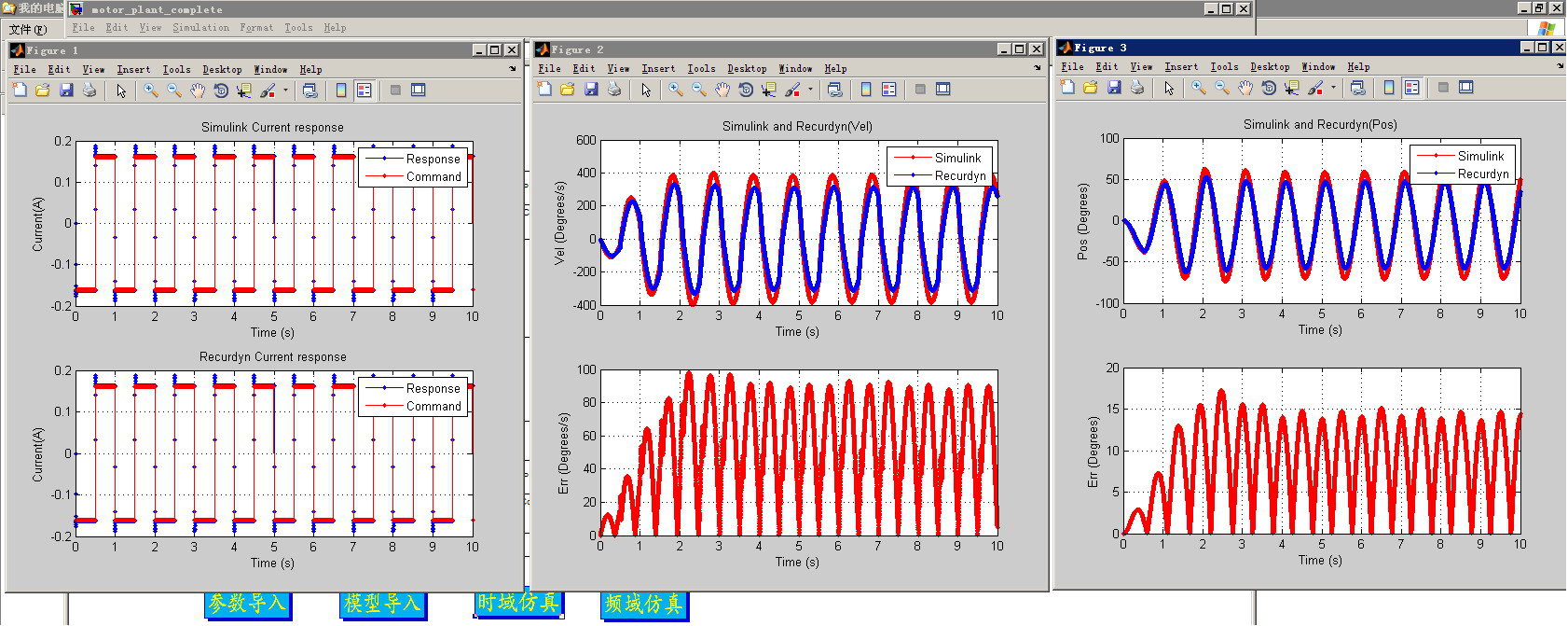Choose Data Cursor tool in Figure 1
1568x626 pixels.
244,90
